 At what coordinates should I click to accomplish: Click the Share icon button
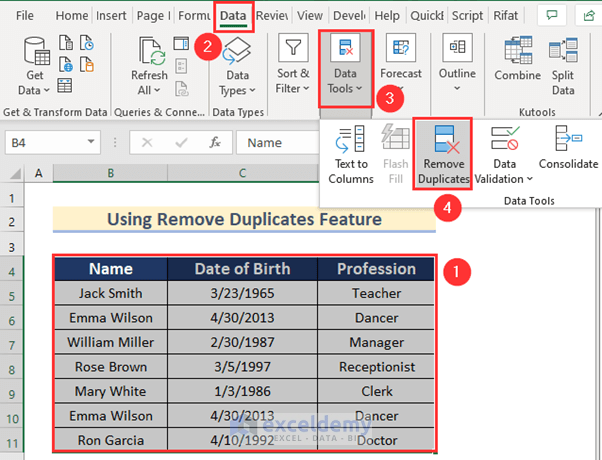tap(589, 15)
